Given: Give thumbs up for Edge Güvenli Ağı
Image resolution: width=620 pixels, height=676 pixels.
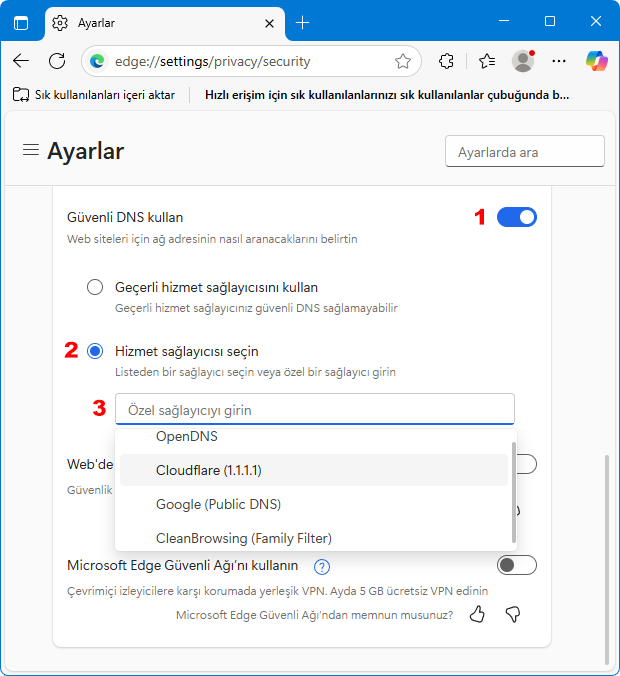Looking at the screenshot, I should tap(477, 614).
